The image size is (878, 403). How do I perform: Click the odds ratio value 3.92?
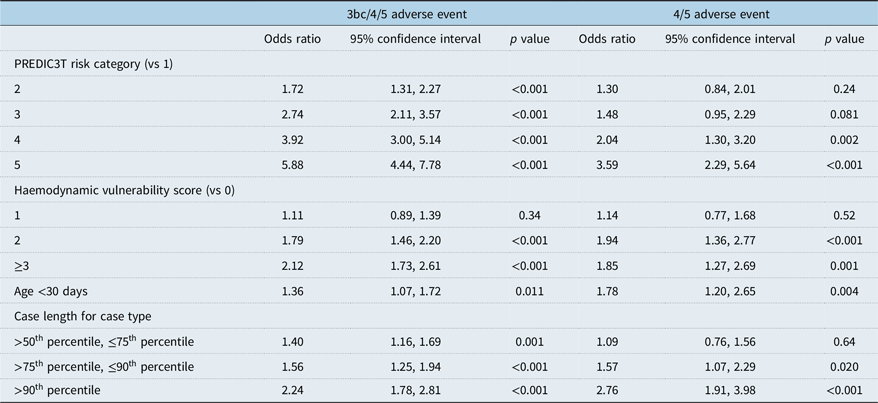pos(291,139)
